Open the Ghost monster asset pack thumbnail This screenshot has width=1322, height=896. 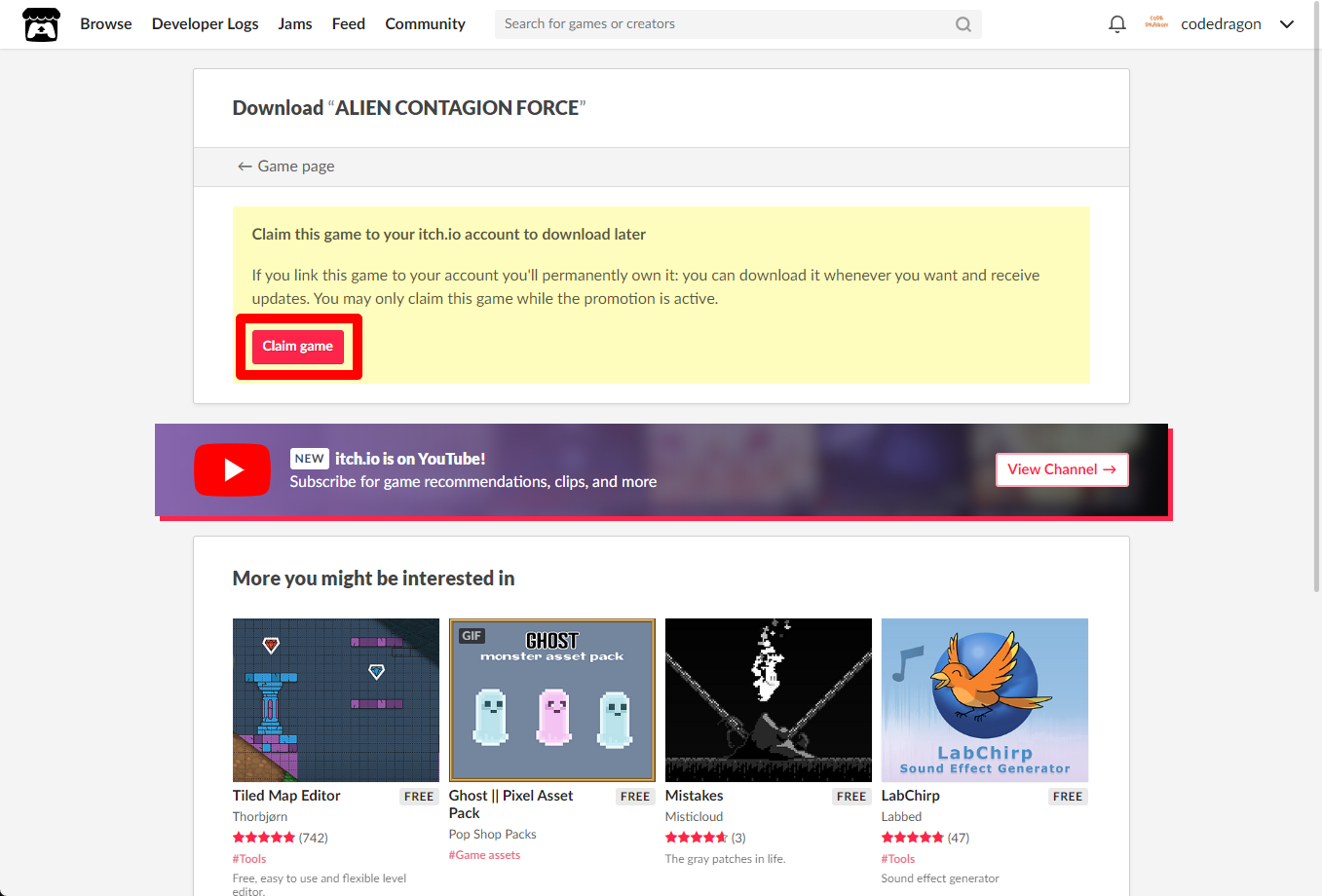point(552,700)
